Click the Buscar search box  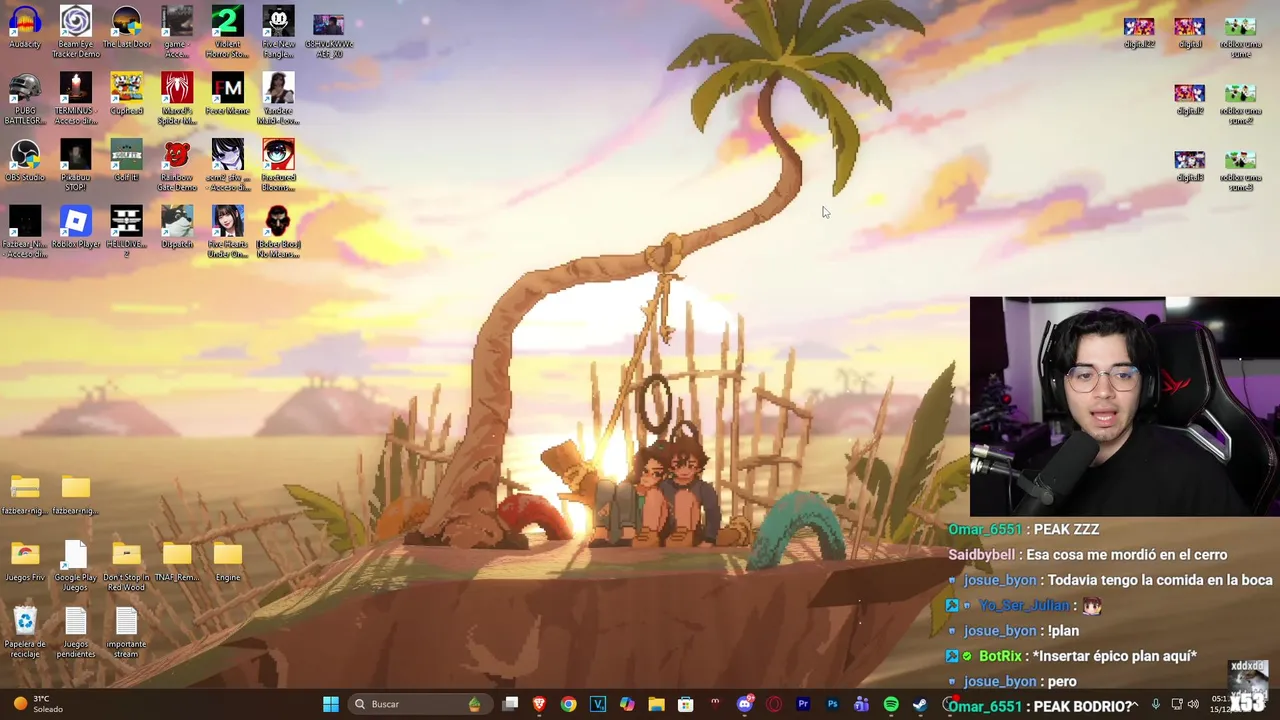pos(418,704)
